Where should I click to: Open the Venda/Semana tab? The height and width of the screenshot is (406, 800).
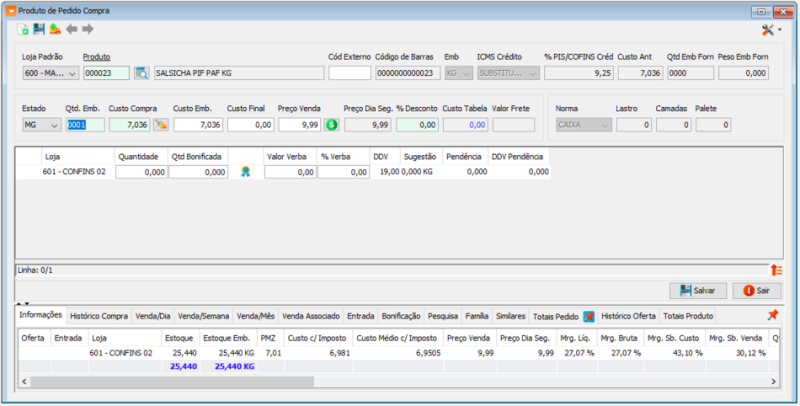pos(204,316)
